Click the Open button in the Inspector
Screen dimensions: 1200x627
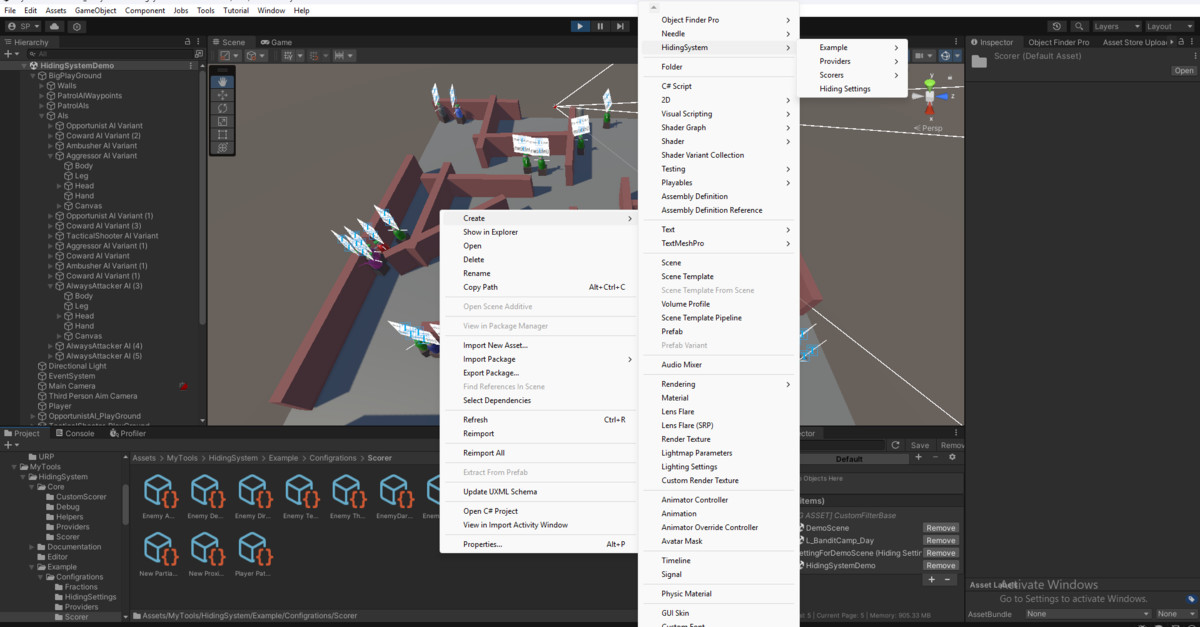(x=1184, y=70)
